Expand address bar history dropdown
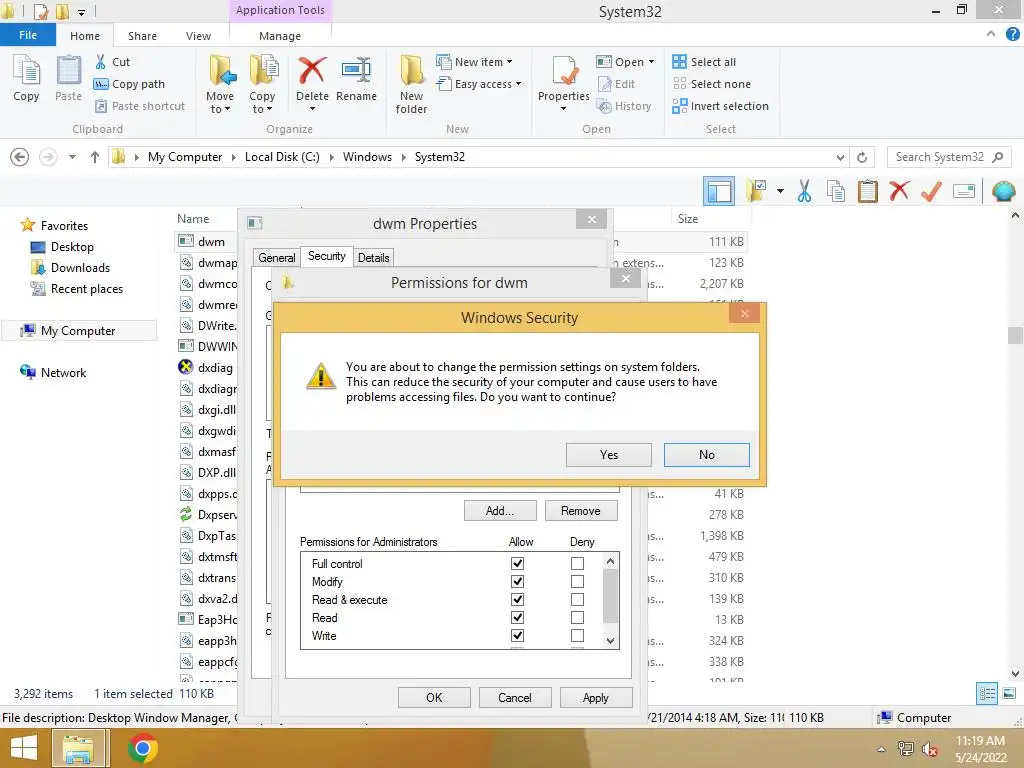 tap(840, 157)
